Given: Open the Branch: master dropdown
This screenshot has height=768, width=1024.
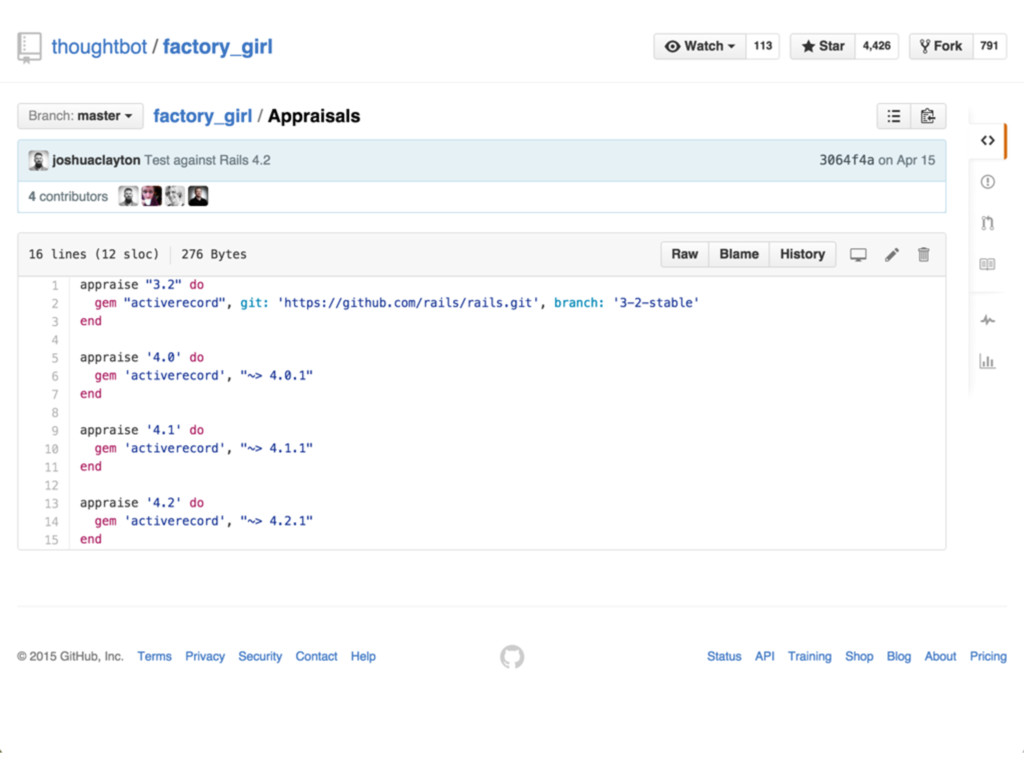Looking at the screenshot, I should [80, 116].
